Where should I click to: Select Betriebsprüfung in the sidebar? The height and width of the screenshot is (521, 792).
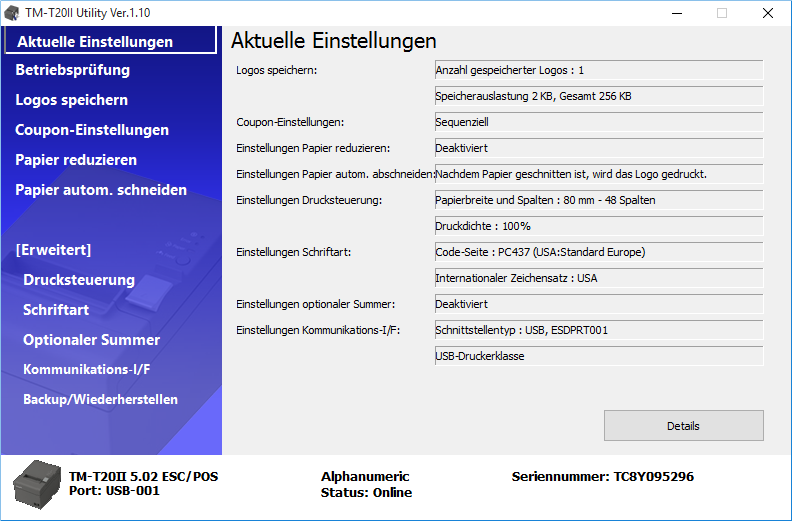click(73, 70)
